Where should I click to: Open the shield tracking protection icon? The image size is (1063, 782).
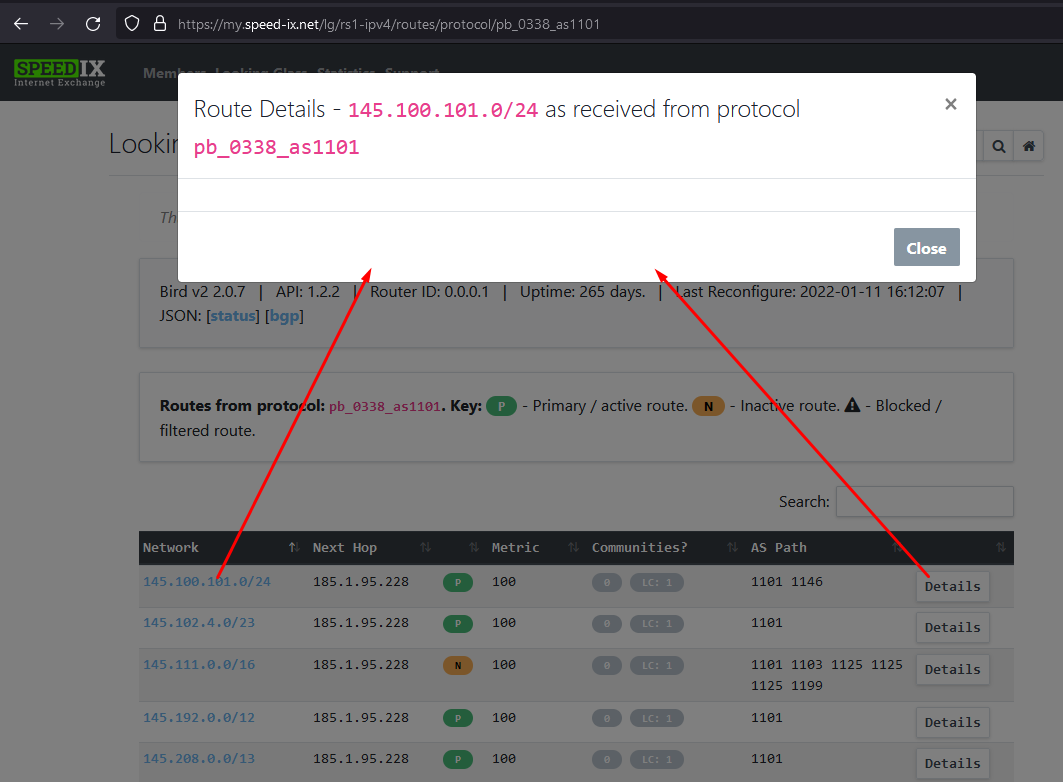(132, 24)
